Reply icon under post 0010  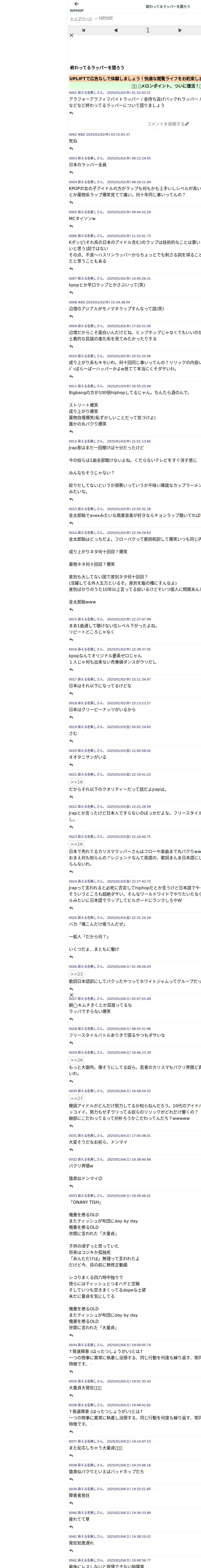click(71, 377)
